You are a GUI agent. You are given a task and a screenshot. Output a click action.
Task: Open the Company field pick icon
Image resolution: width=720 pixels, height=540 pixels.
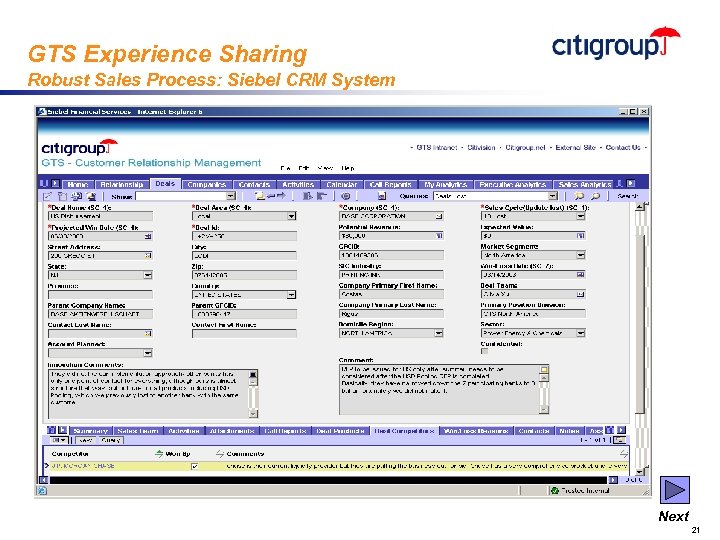coord(439,216)
